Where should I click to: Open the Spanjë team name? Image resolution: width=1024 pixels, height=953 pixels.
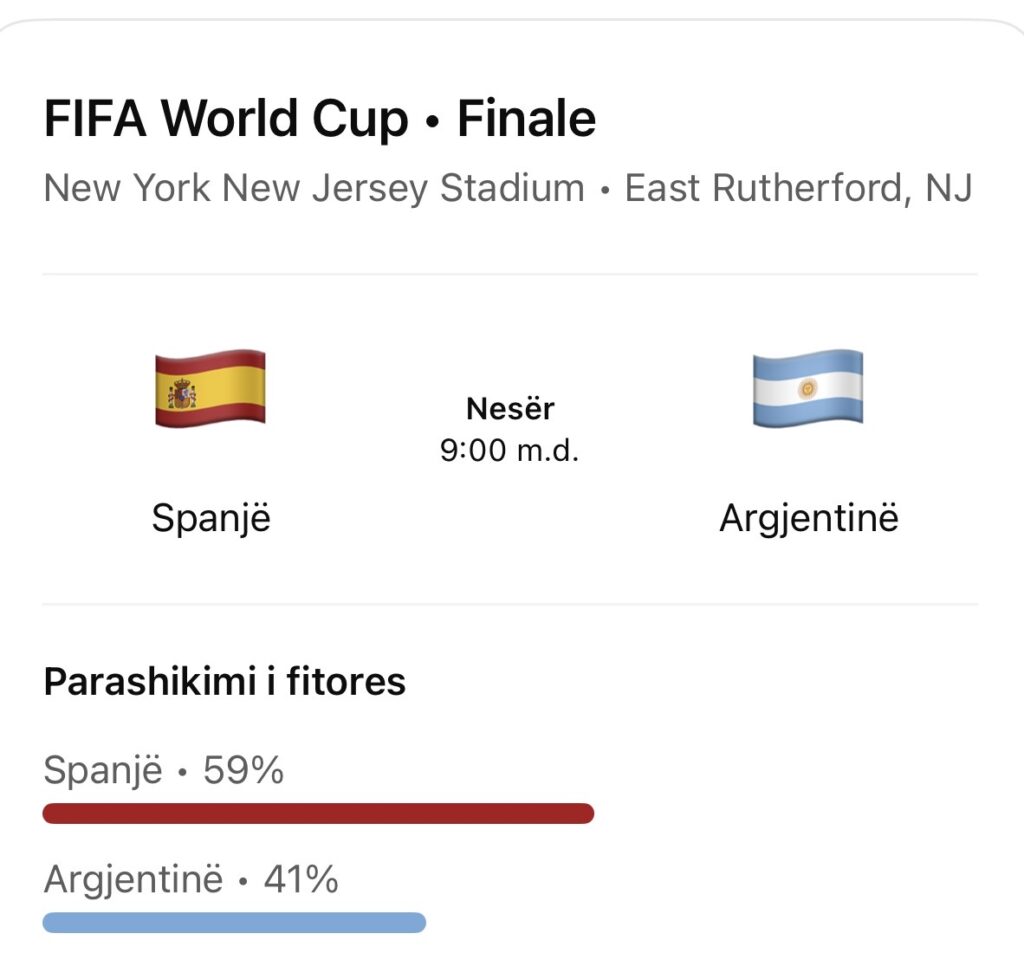coord(211,519)
